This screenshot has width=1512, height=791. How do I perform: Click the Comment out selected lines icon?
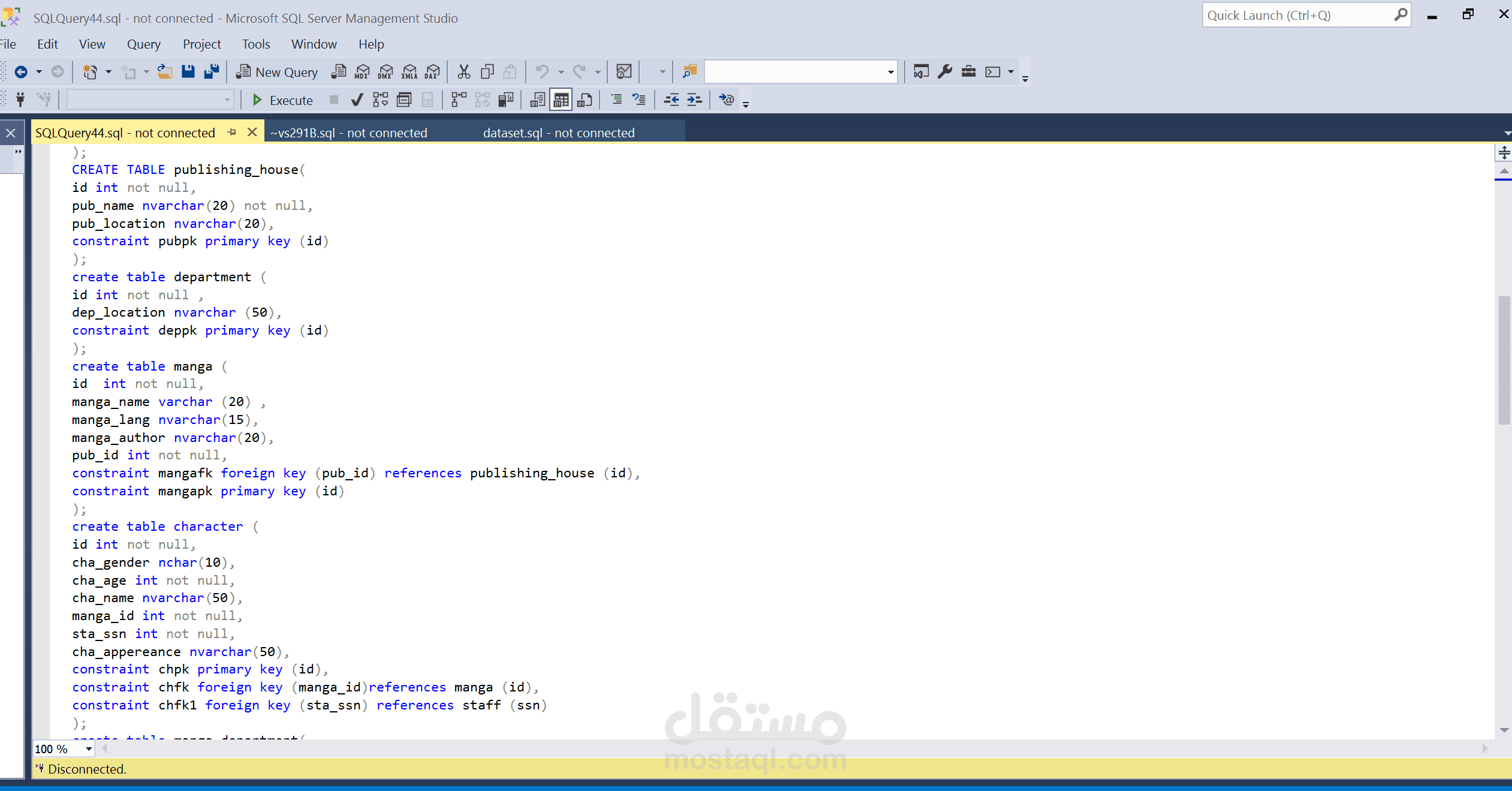coord(616,100)
